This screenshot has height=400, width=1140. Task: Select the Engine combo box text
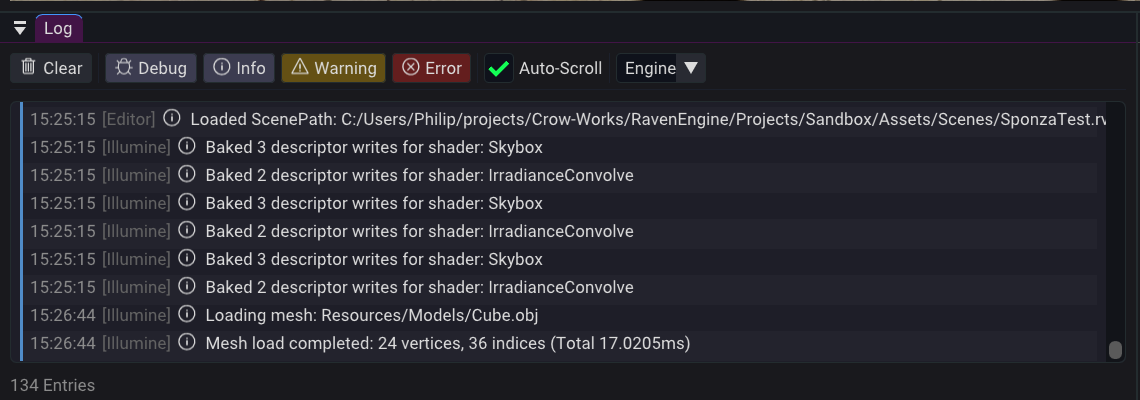(x=650, y=68)
